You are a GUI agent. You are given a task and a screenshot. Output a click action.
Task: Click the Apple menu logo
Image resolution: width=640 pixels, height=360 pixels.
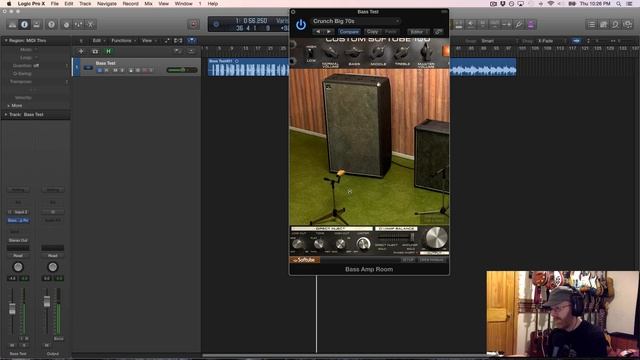coord(9,4)
